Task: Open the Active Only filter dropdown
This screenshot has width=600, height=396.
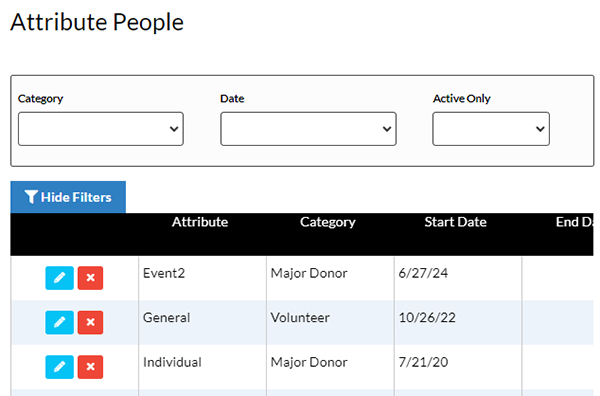Action: pos(491,129)
